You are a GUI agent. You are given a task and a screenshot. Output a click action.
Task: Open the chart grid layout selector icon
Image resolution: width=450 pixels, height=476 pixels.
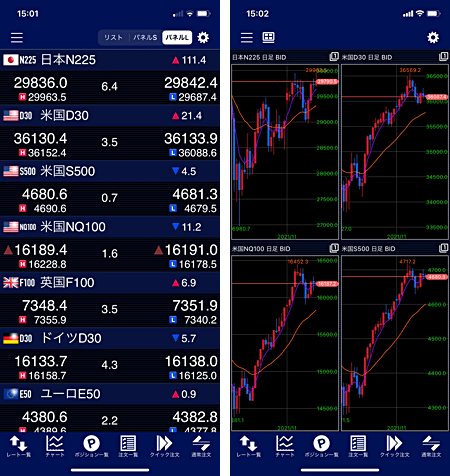point(268,37)
